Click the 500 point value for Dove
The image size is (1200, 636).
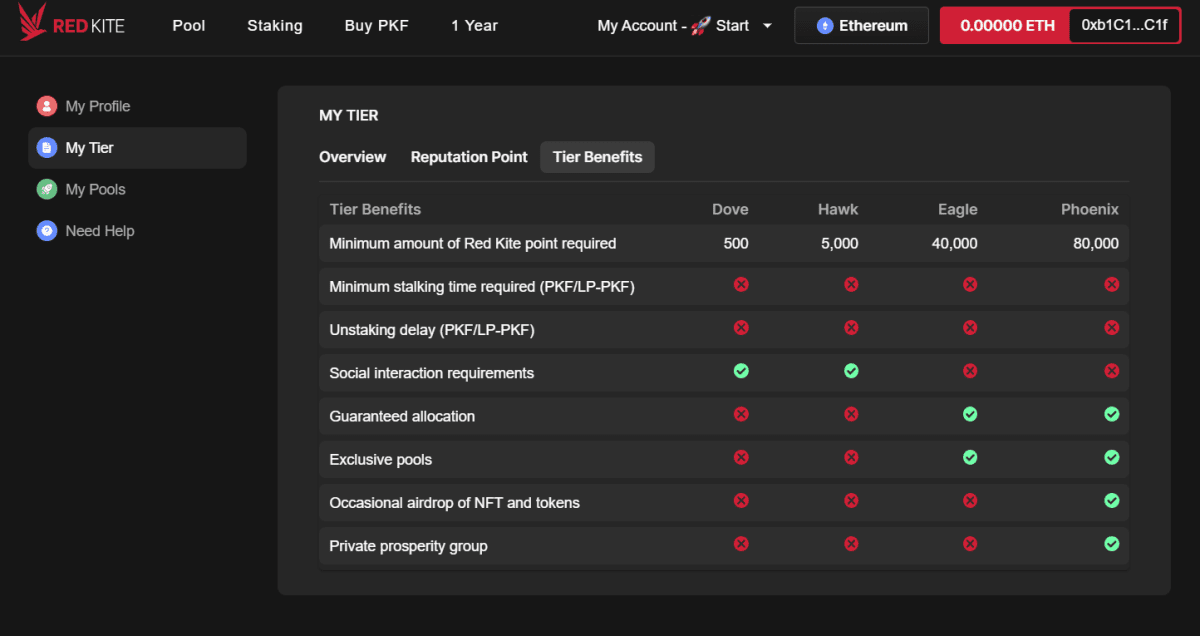click(736, 243)
